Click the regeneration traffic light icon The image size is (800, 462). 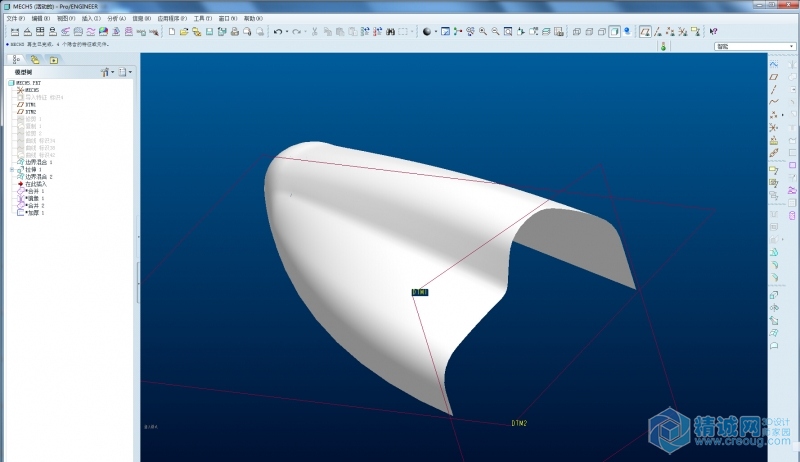point(663,46)
